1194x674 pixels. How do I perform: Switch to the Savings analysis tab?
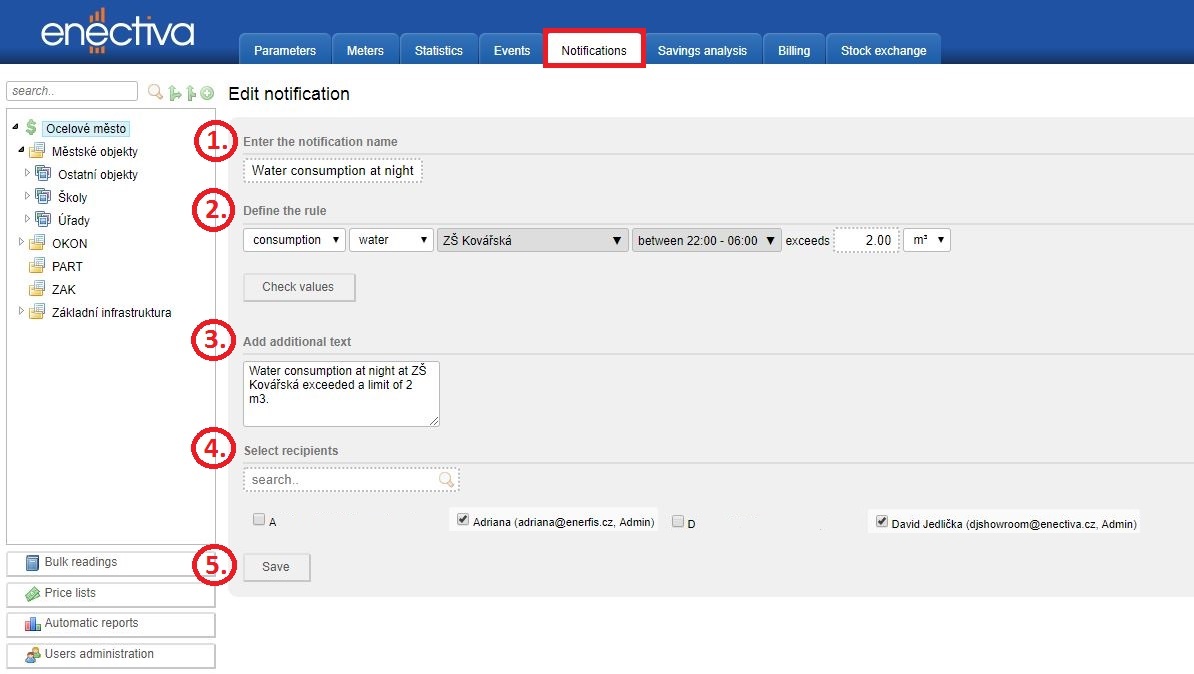pyautogui.click(x=702, y=51)
